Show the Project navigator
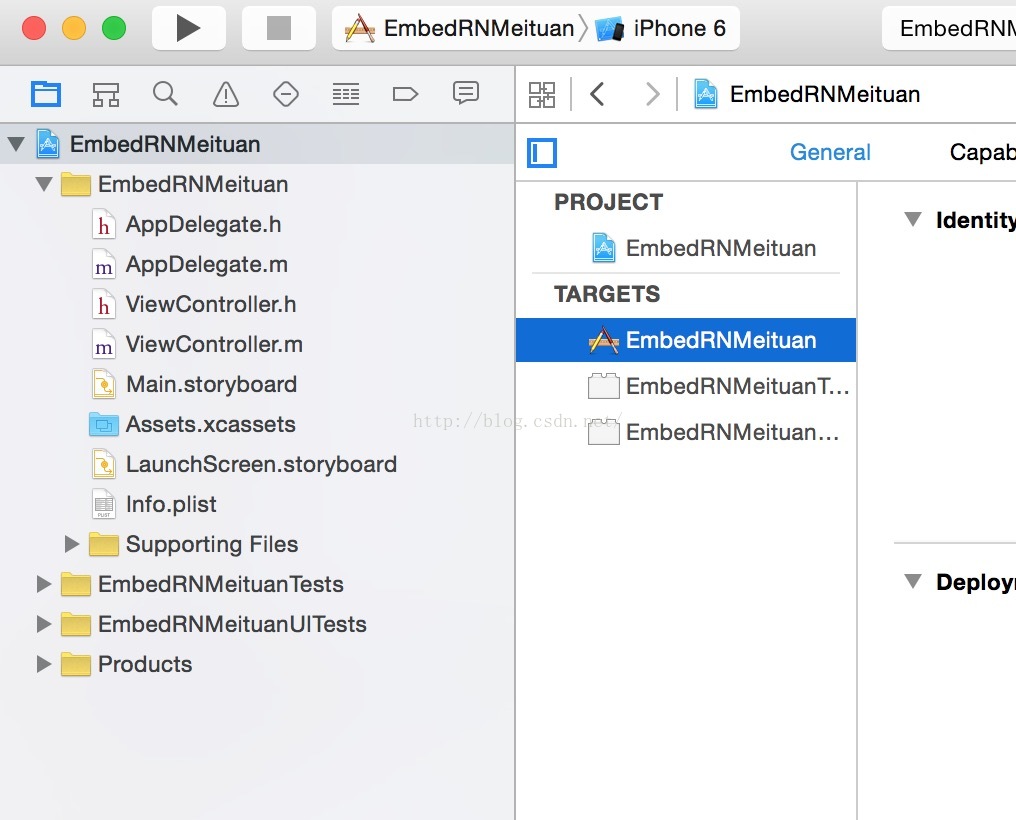The width and height of the screenshot is (1016, 820). (46, 95)
